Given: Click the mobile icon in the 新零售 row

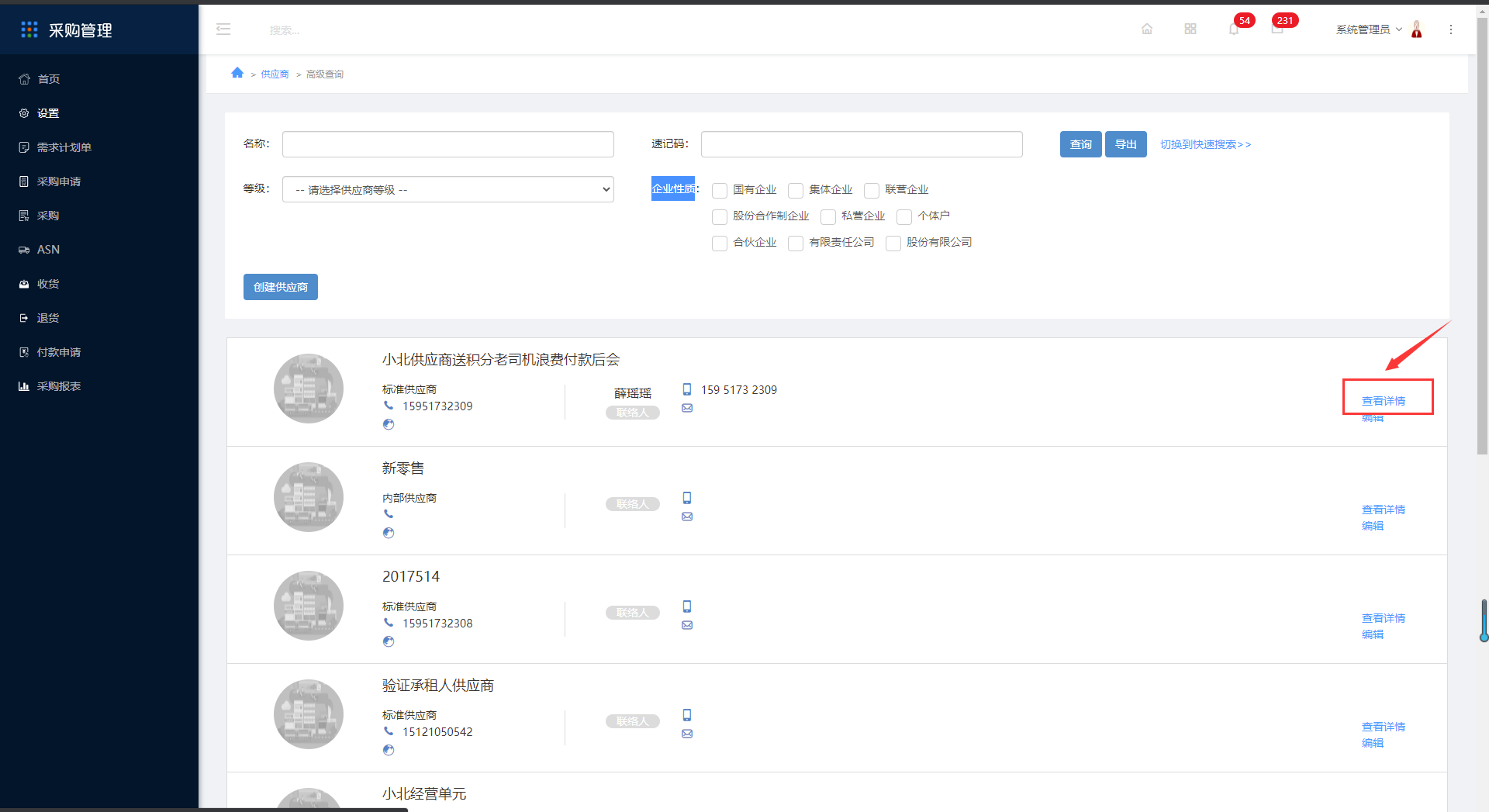Looking at the screenshot, I should point(687,498).
